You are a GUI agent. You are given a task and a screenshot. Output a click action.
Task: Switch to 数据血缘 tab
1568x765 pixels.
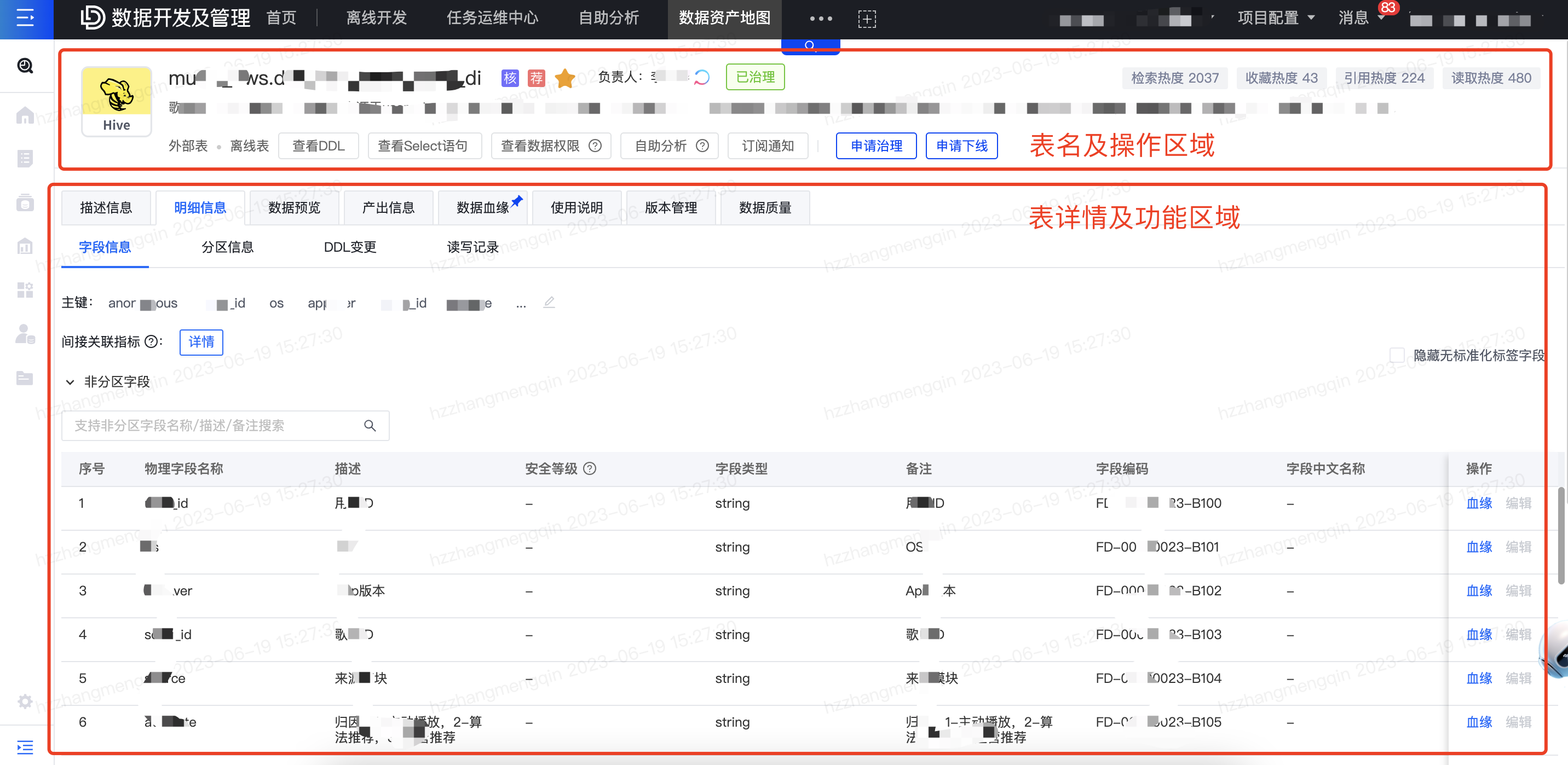(x=483, y=207)
